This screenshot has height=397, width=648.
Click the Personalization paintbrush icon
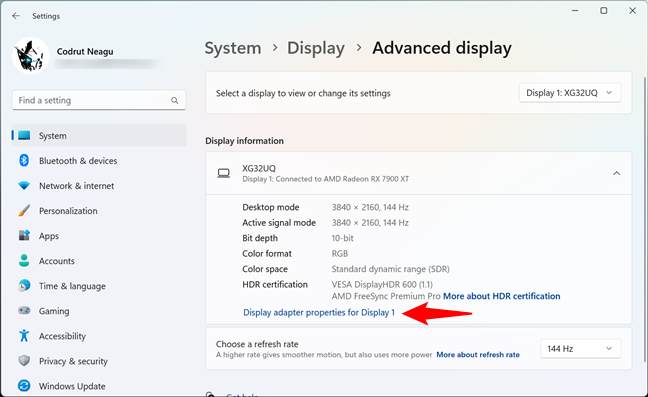click(24, 211)
